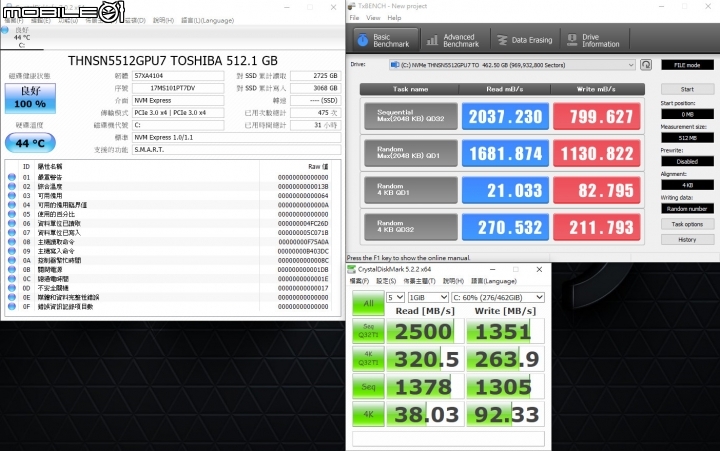Click the empty comment field in CrystalDiskMark
The image size is (720, 451).
448,439
